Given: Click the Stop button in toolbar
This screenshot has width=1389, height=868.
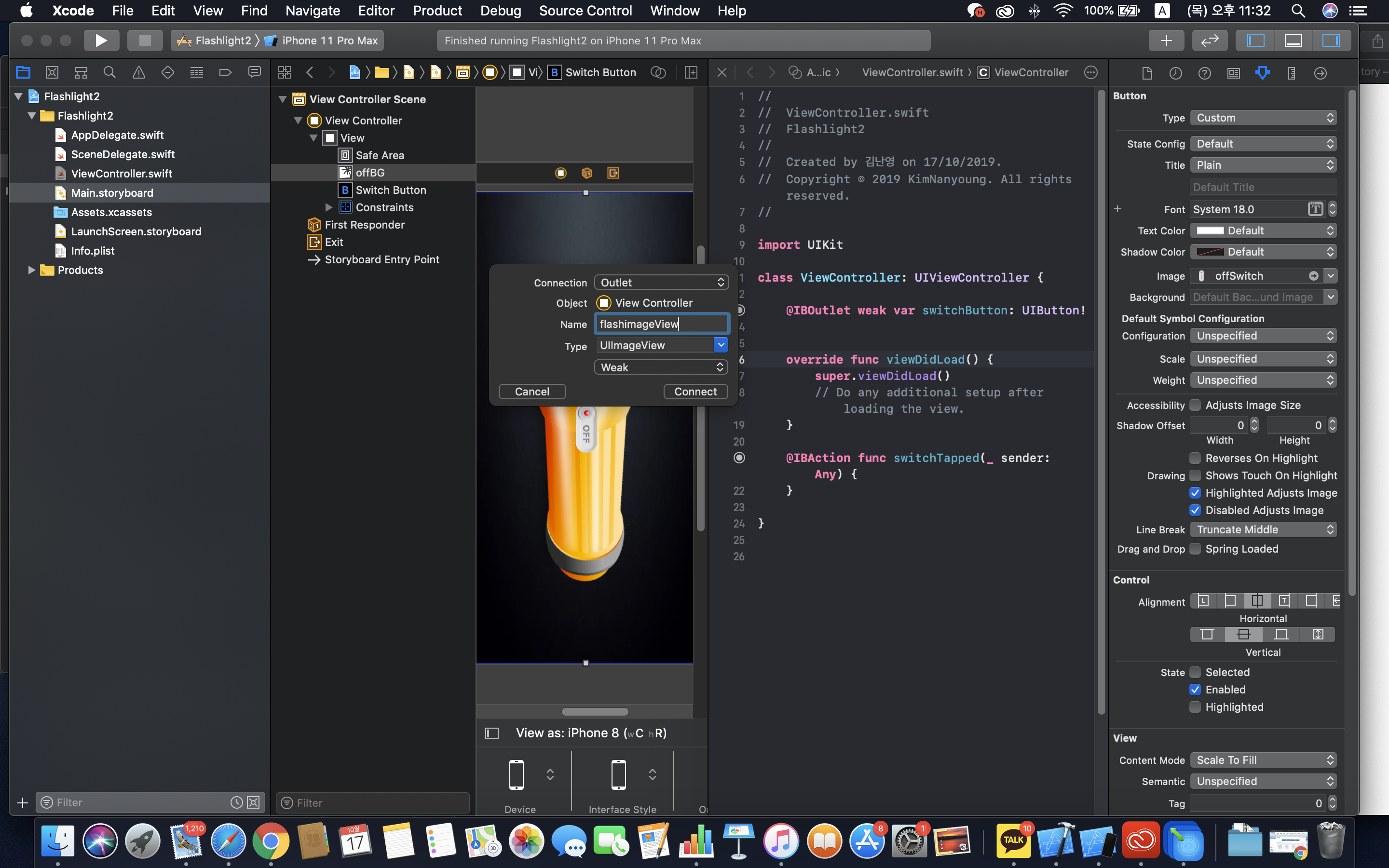Looking at the screenshot, I should 145,40.
